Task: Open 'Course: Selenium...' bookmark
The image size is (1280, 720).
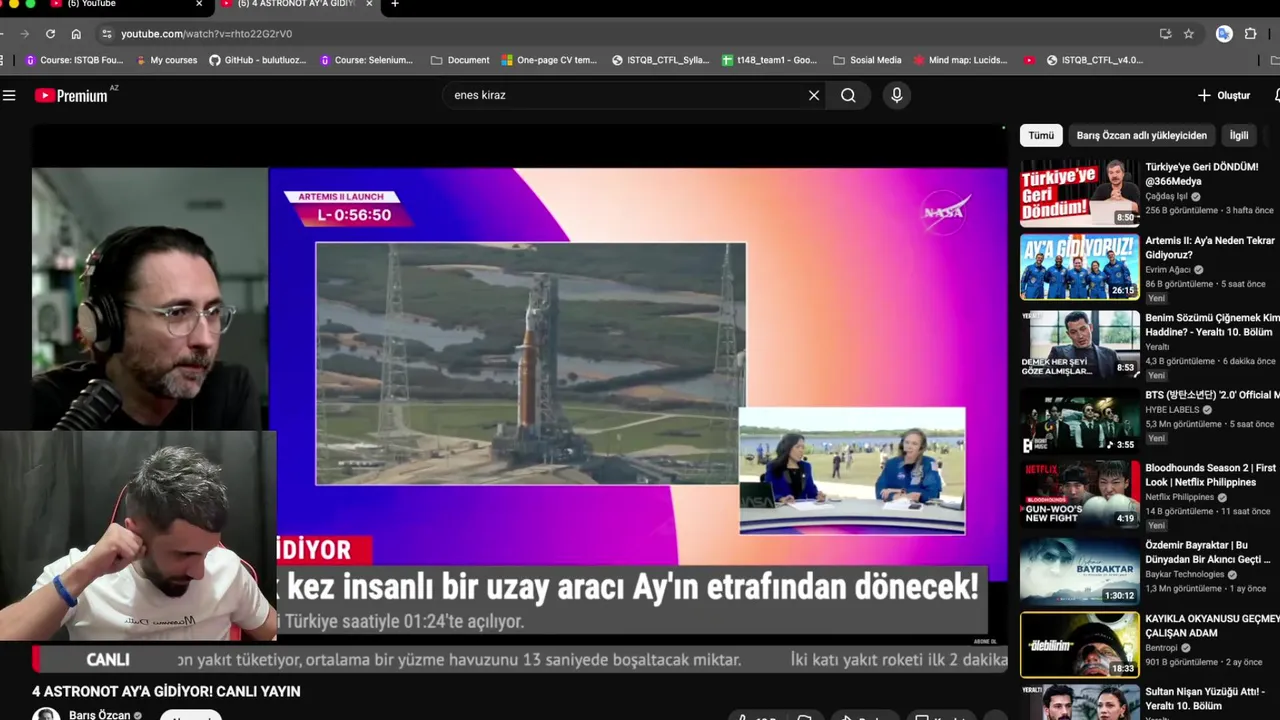Action: pos(366,60)
